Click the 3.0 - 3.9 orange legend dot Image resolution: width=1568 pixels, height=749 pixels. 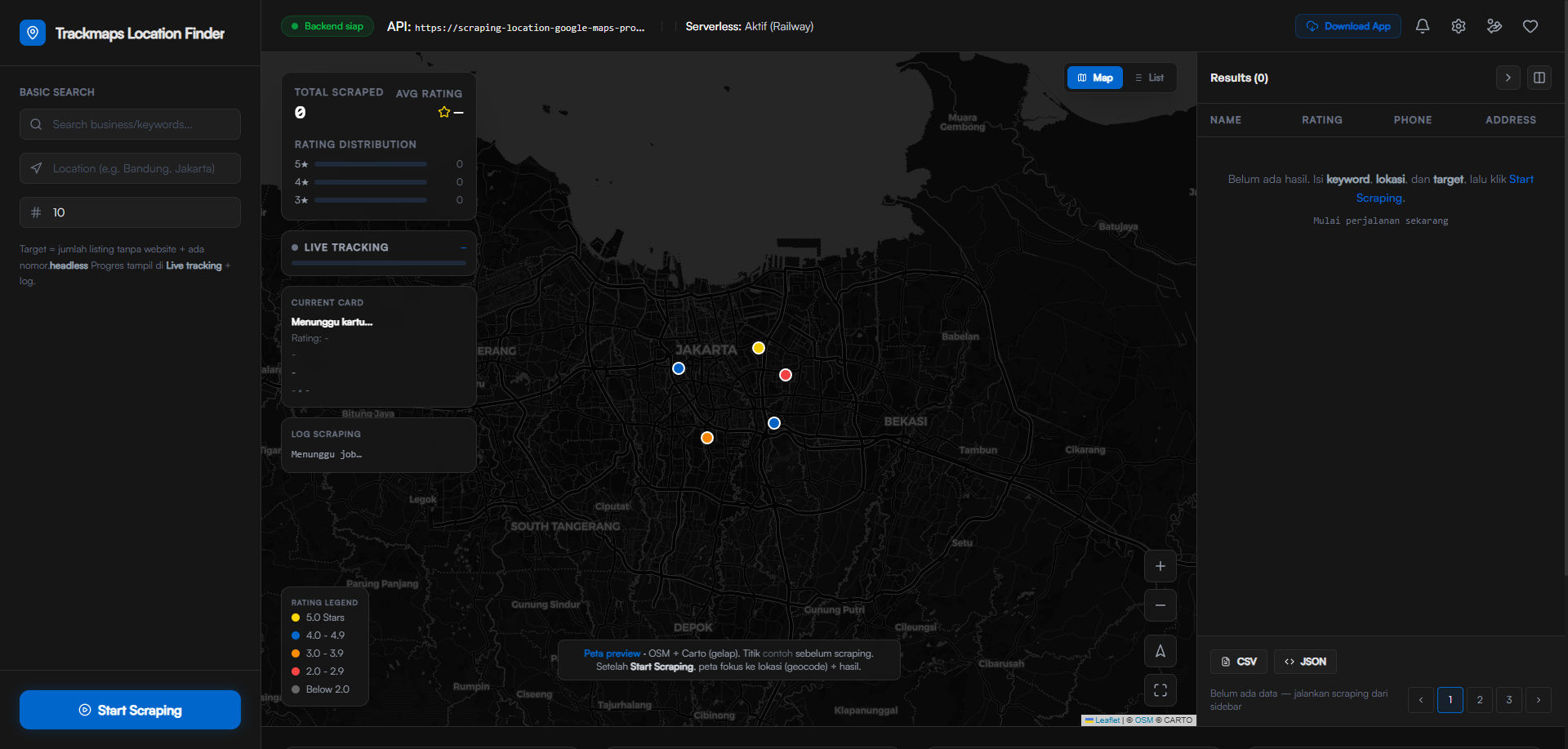(296, 653)
